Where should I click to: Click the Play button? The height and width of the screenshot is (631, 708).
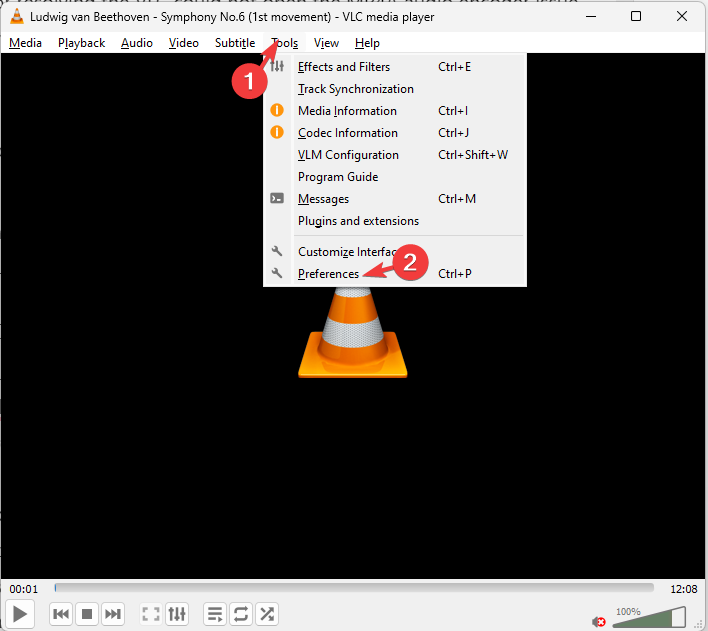(x=19, y=614)
